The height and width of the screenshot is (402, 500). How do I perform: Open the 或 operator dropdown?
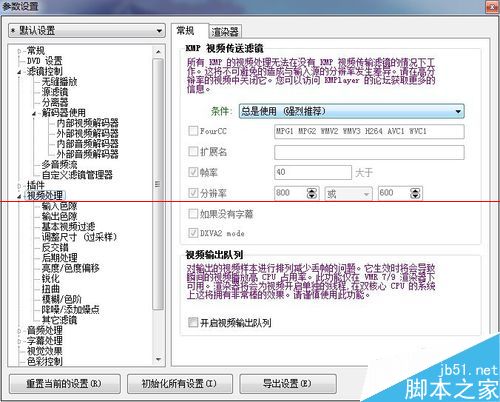tap(348, 193)
